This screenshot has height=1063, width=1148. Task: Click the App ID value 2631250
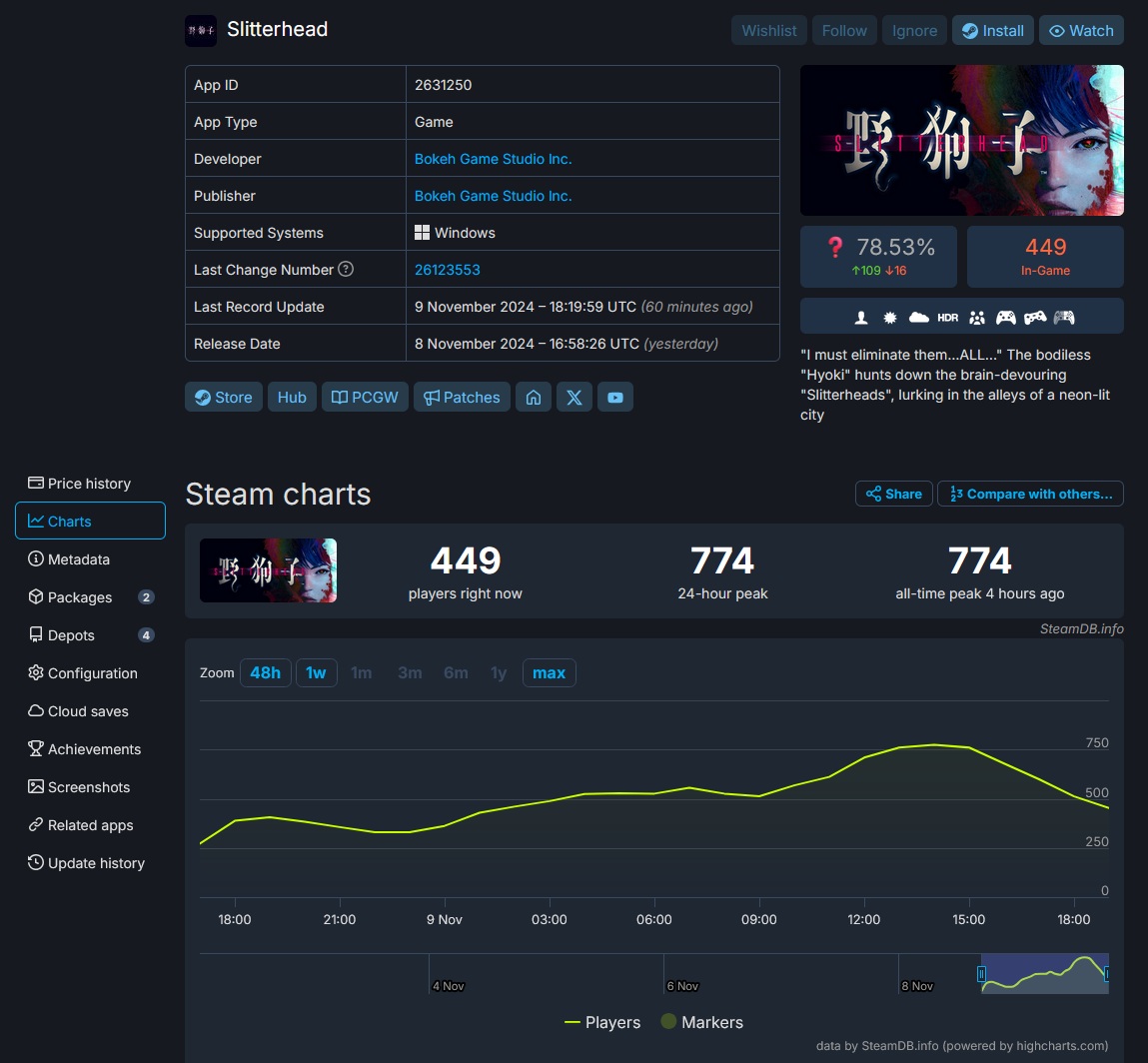tap(443, 85)
